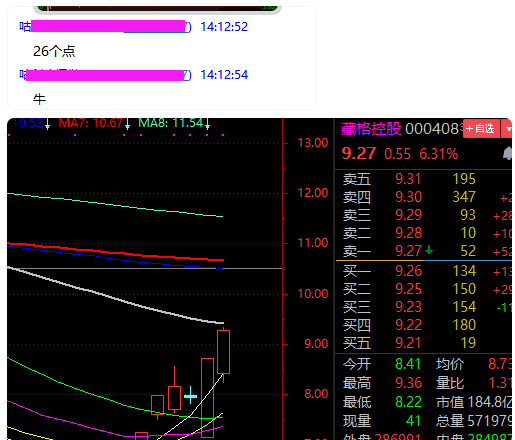Select the 卖五 9.31 order row
This screenshot has height=440, width=515.
point(423,179)
